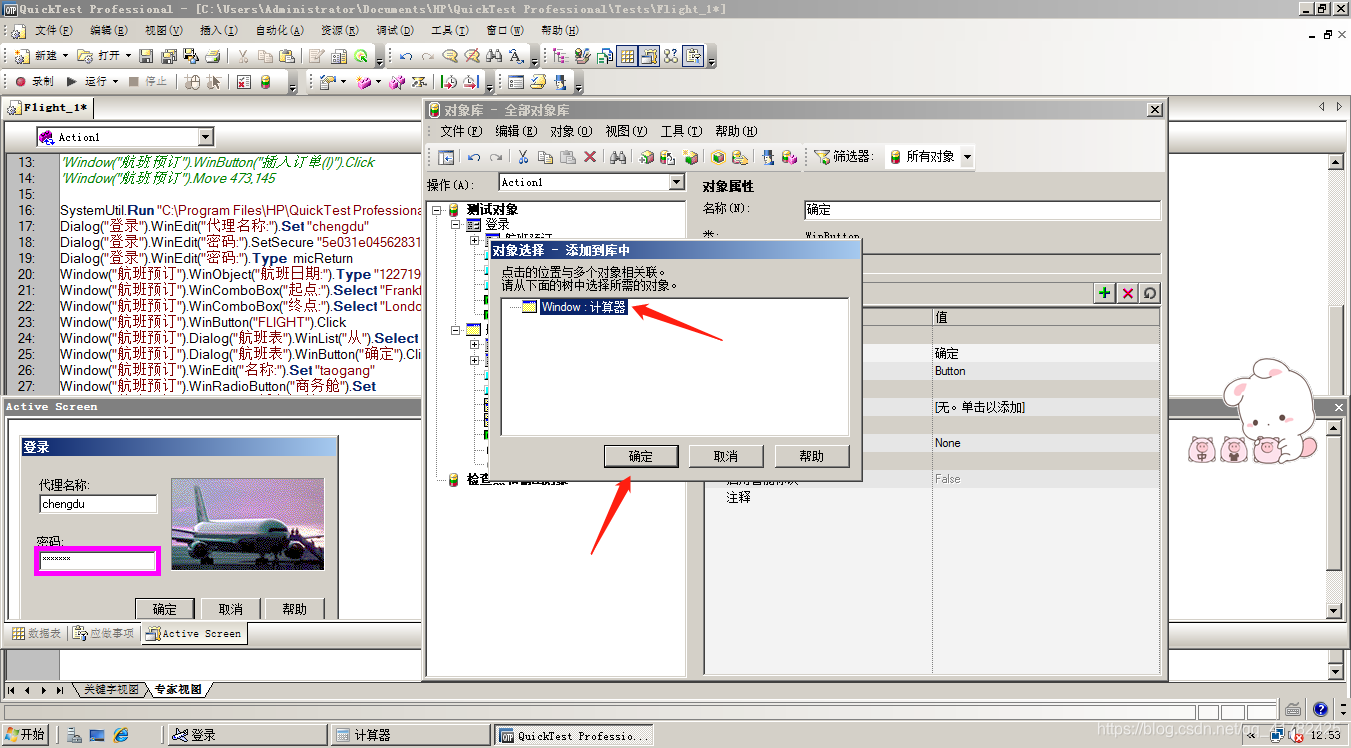Click the Cut icon in 对象库 toolbar
The image size is (1351, 748).
522,157
